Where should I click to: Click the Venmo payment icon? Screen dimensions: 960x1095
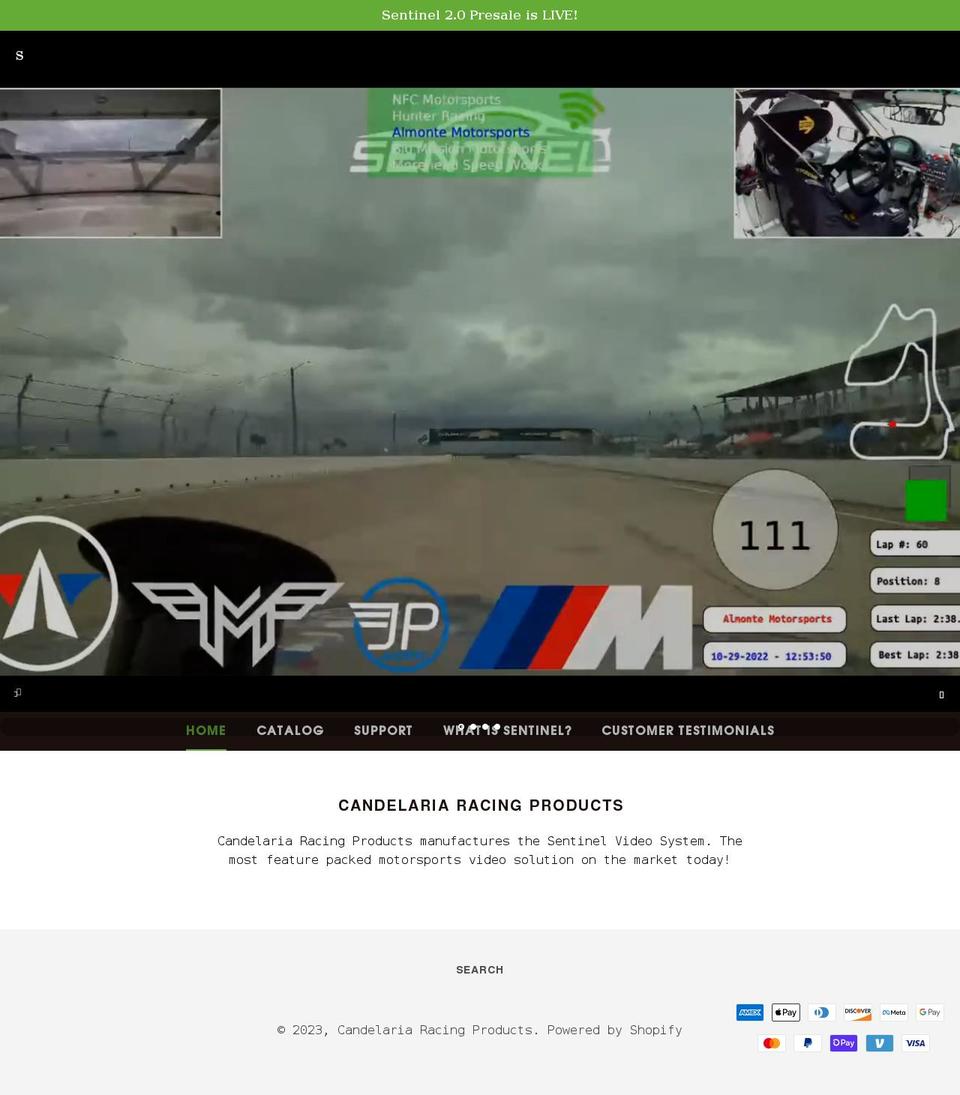(x=880, y=1043)
